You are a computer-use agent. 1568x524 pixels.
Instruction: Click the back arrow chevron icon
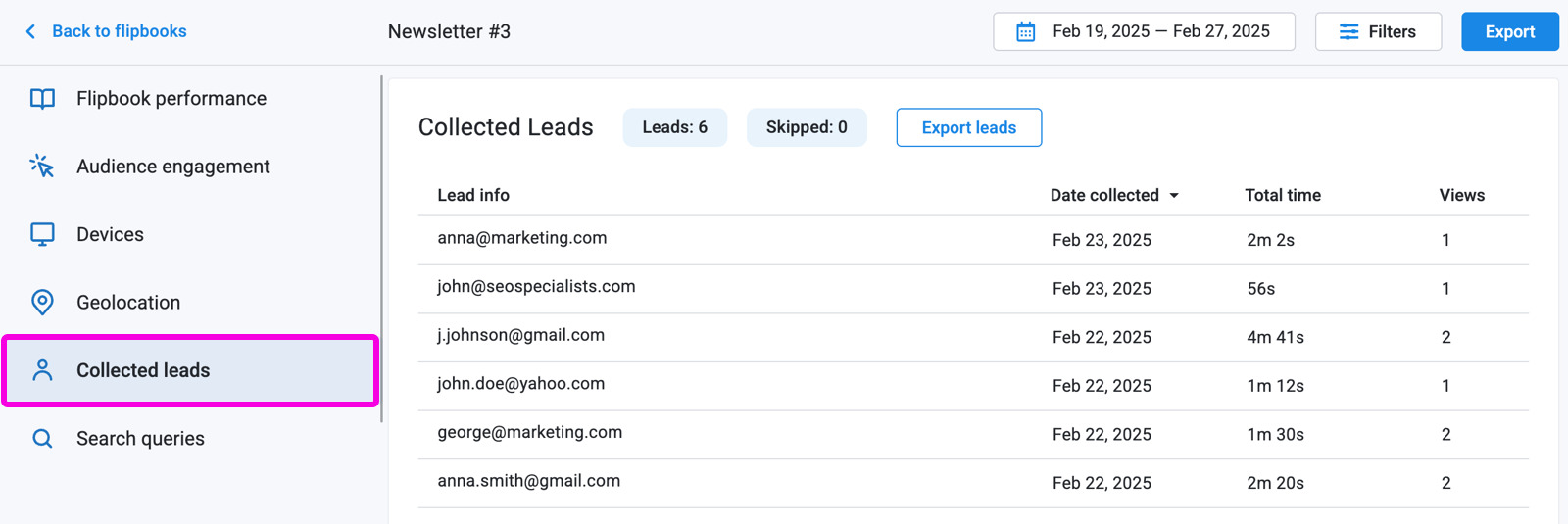coord(30,31)
